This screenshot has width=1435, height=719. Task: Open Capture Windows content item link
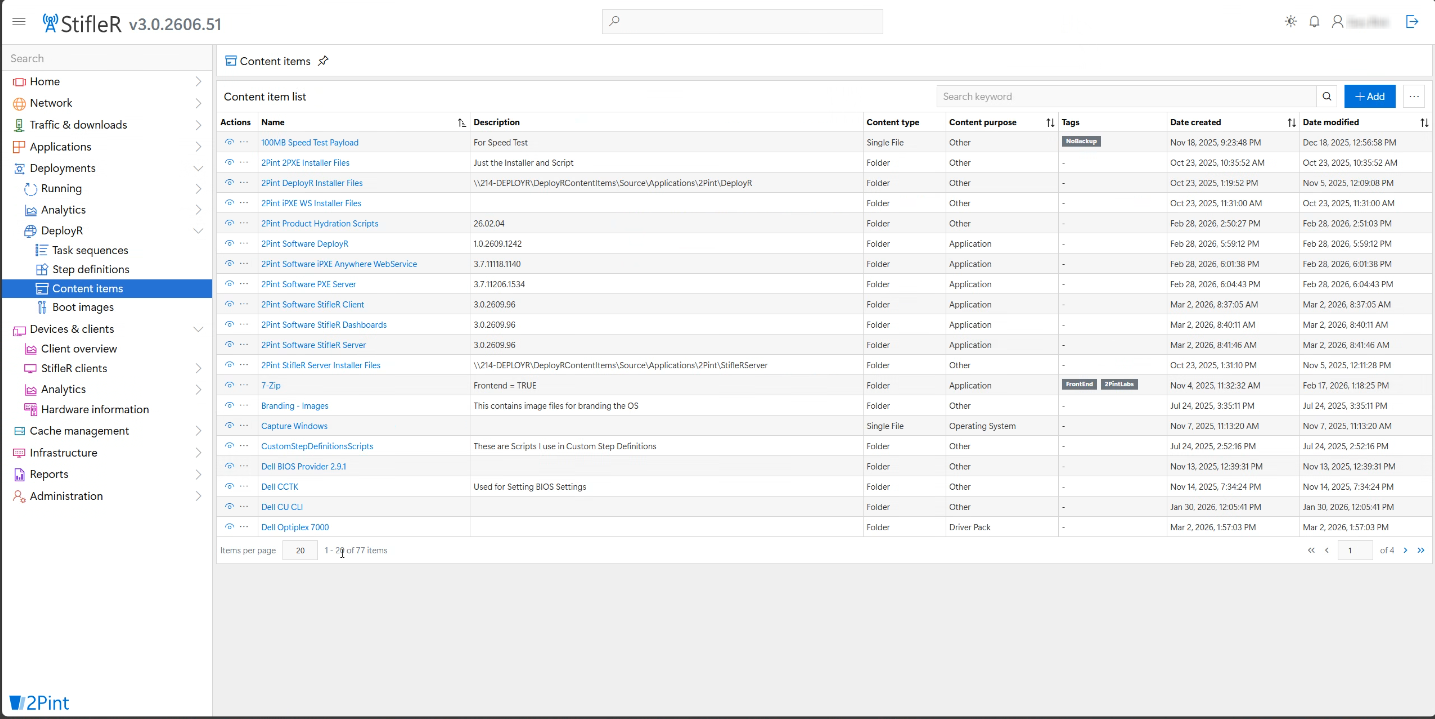(x=294, y=426)
